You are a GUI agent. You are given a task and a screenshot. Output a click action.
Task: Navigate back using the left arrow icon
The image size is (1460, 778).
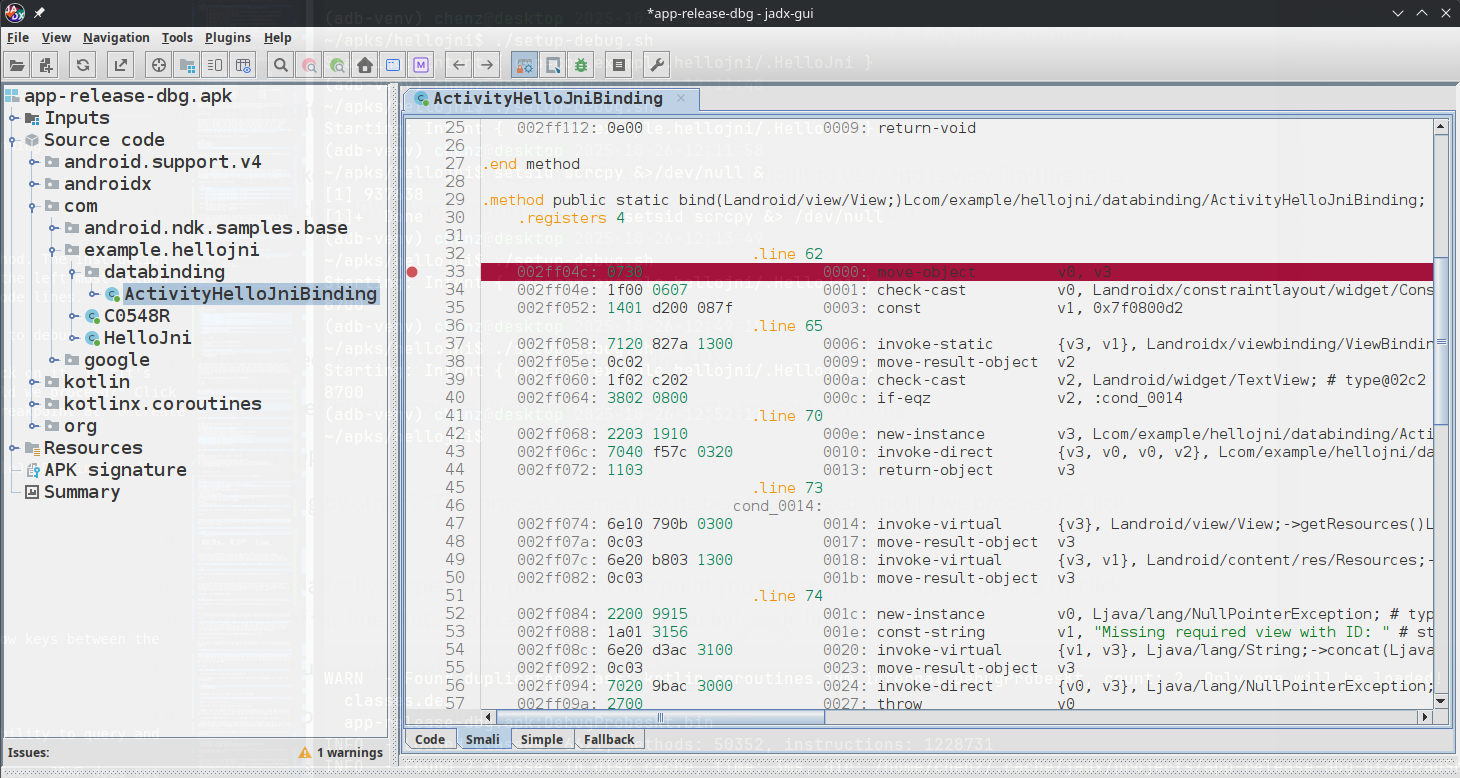point(457,64)
